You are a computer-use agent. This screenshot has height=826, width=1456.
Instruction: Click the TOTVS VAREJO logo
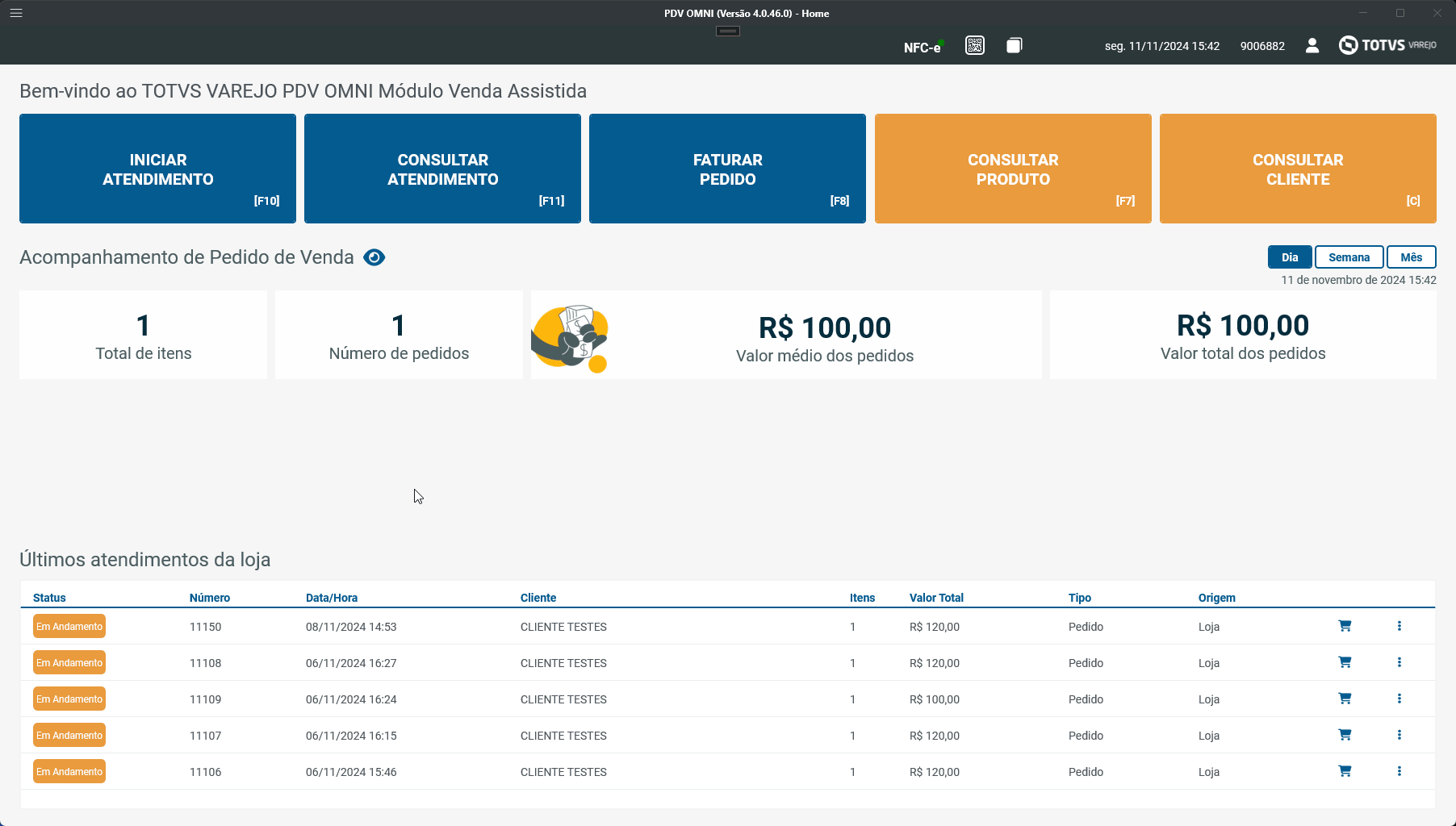[x=1387, y=45]
